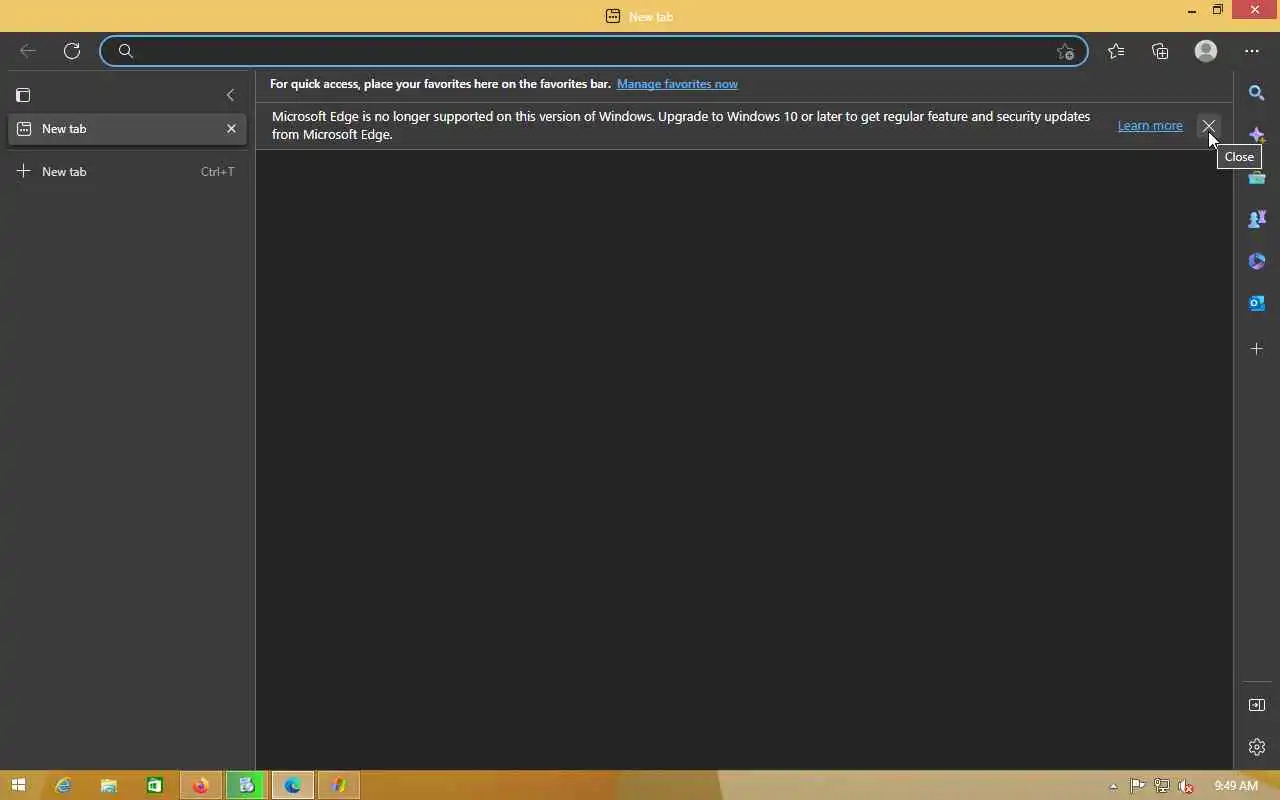This screenshot has height=800, width=1280.
Task: Open Microsoft 365 sidebar icon
Action: tap(1257, 261)
